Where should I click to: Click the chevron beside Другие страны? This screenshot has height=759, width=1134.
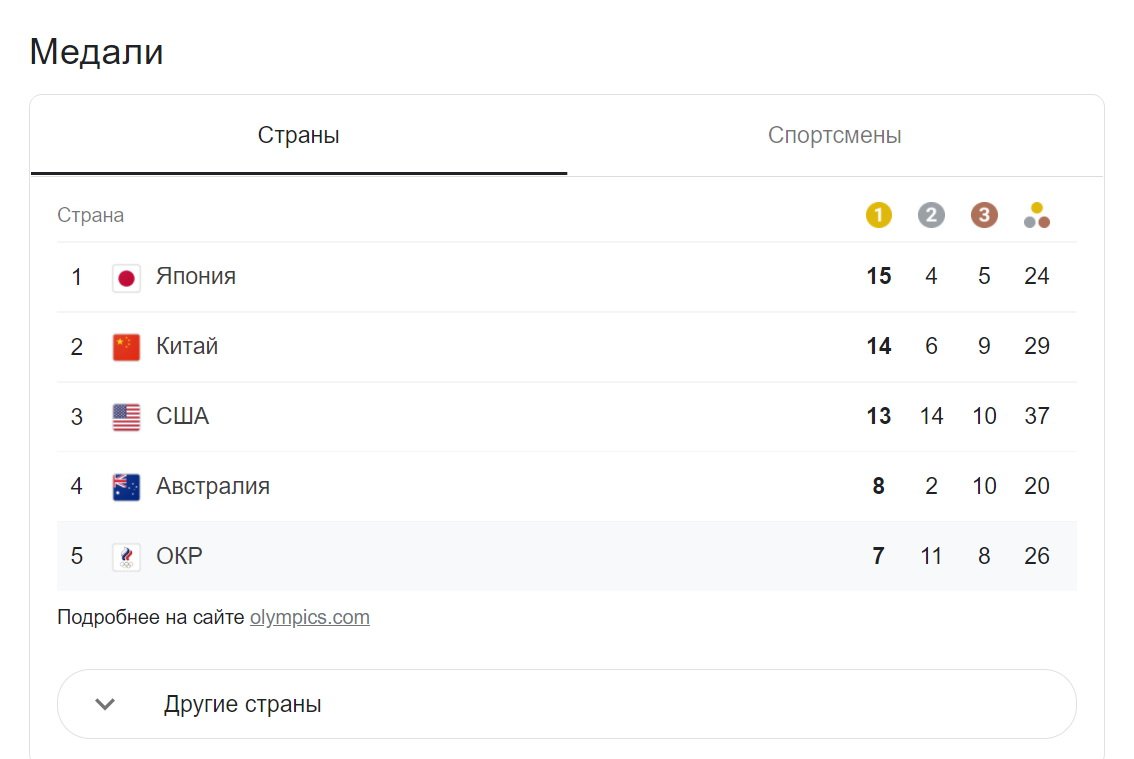[x=105, y=704]
